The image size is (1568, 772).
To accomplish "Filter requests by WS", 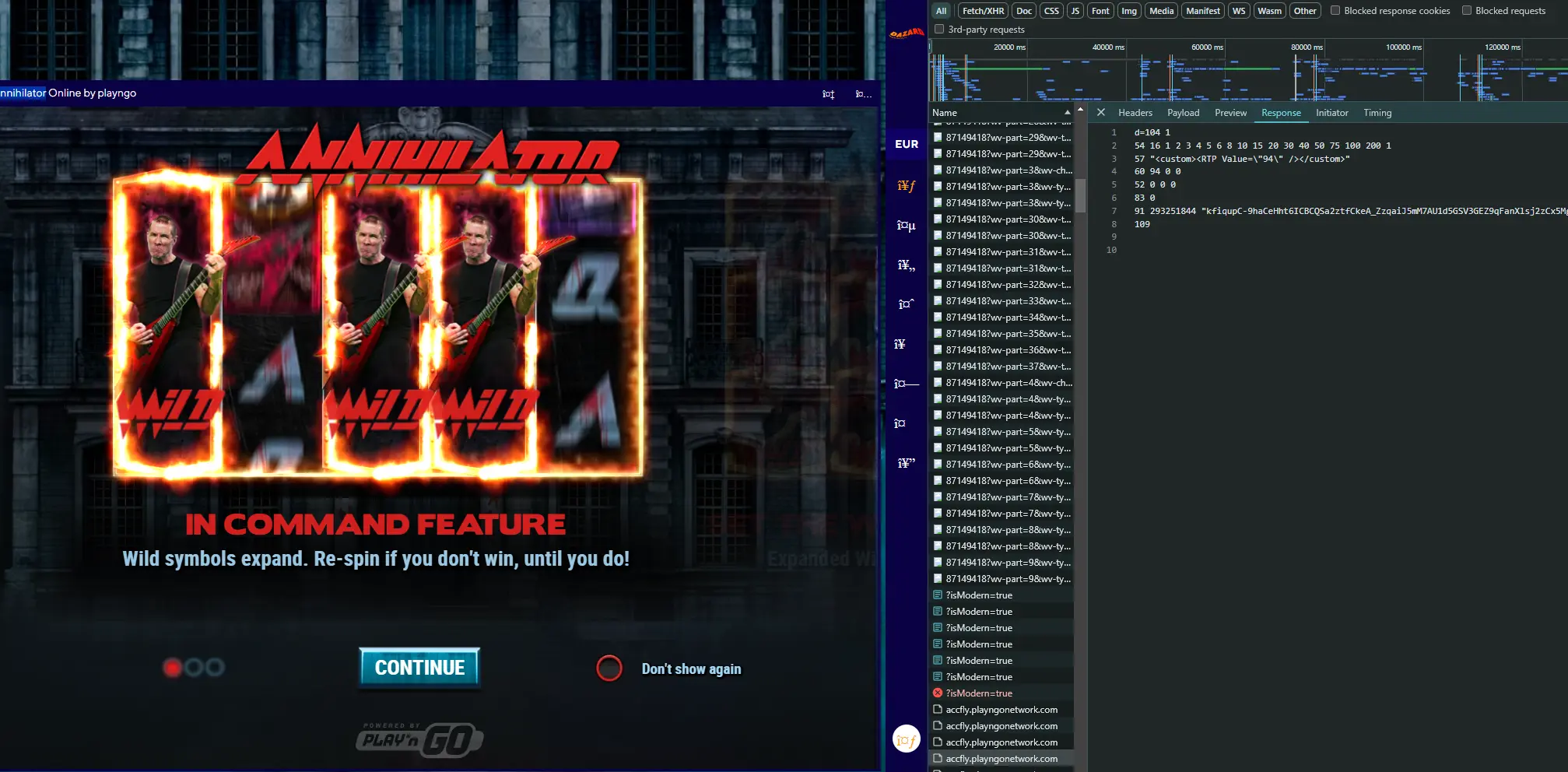I will click(1239, 11).
